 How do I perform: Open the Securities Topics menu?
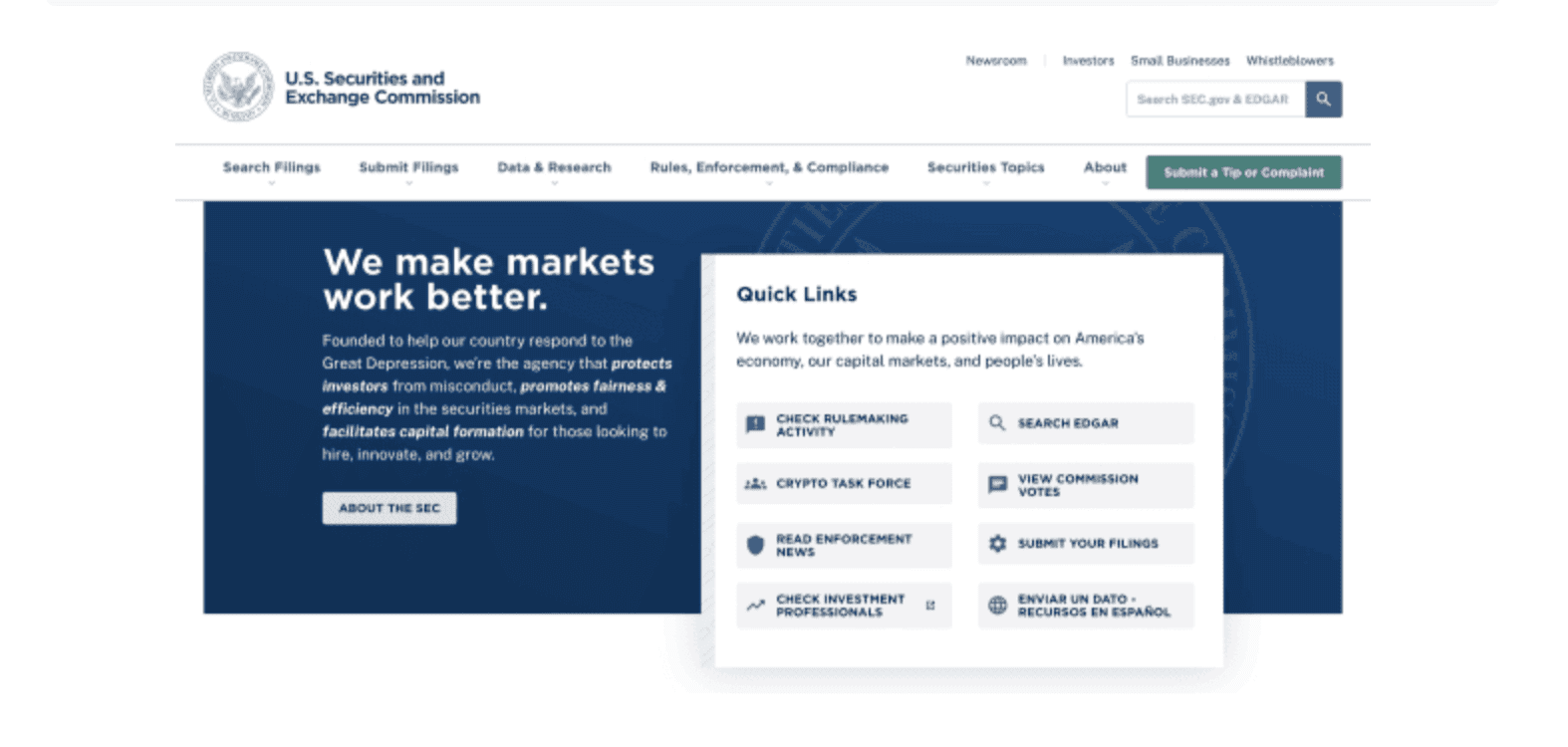tap(986, 167)
